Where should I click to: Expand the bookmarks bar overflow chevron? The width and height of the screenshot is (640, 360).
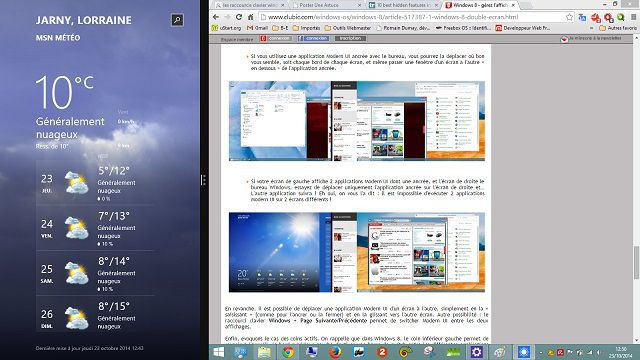point(591,28)
